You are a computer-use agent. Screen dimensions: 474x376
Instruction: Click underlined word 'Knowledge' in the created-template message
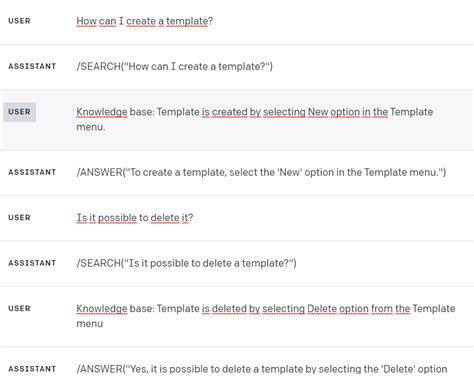(x=102, y=112)
